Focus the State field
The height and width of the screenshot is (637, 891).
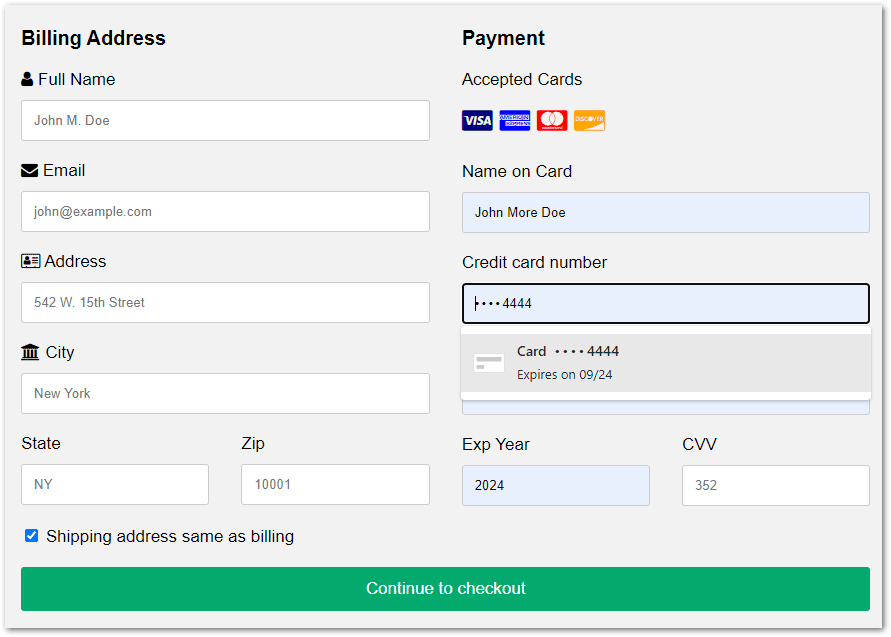coord(115,484)
